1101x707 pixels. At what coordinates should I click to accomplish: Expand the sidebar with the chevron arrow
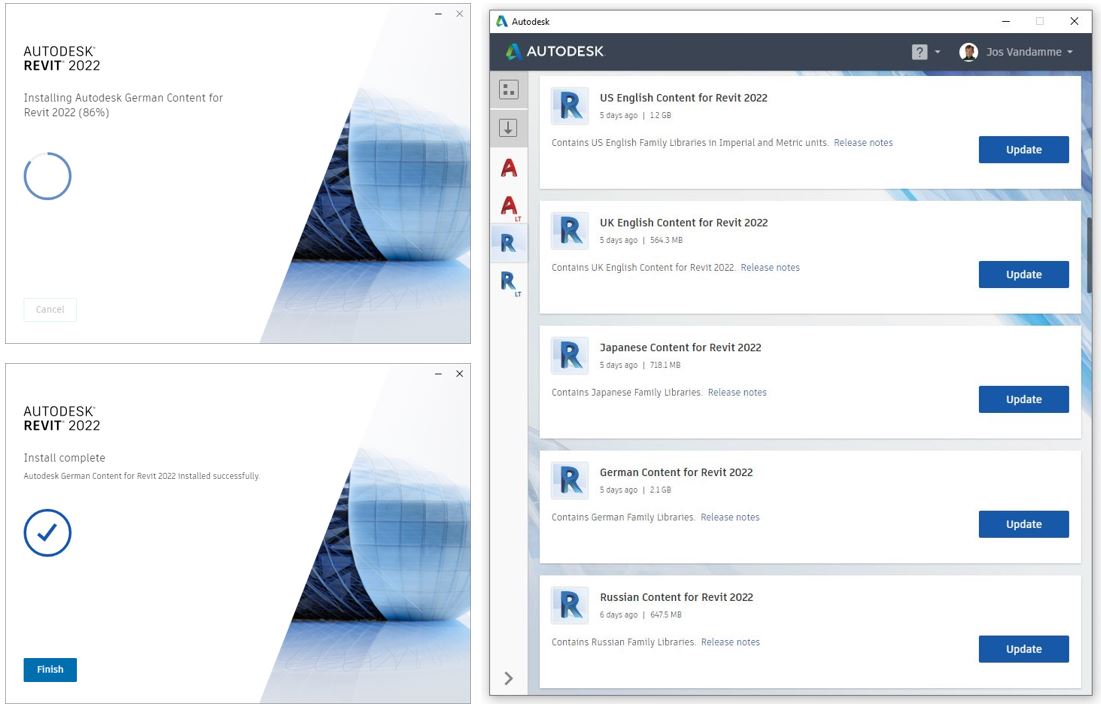(508, 678)
